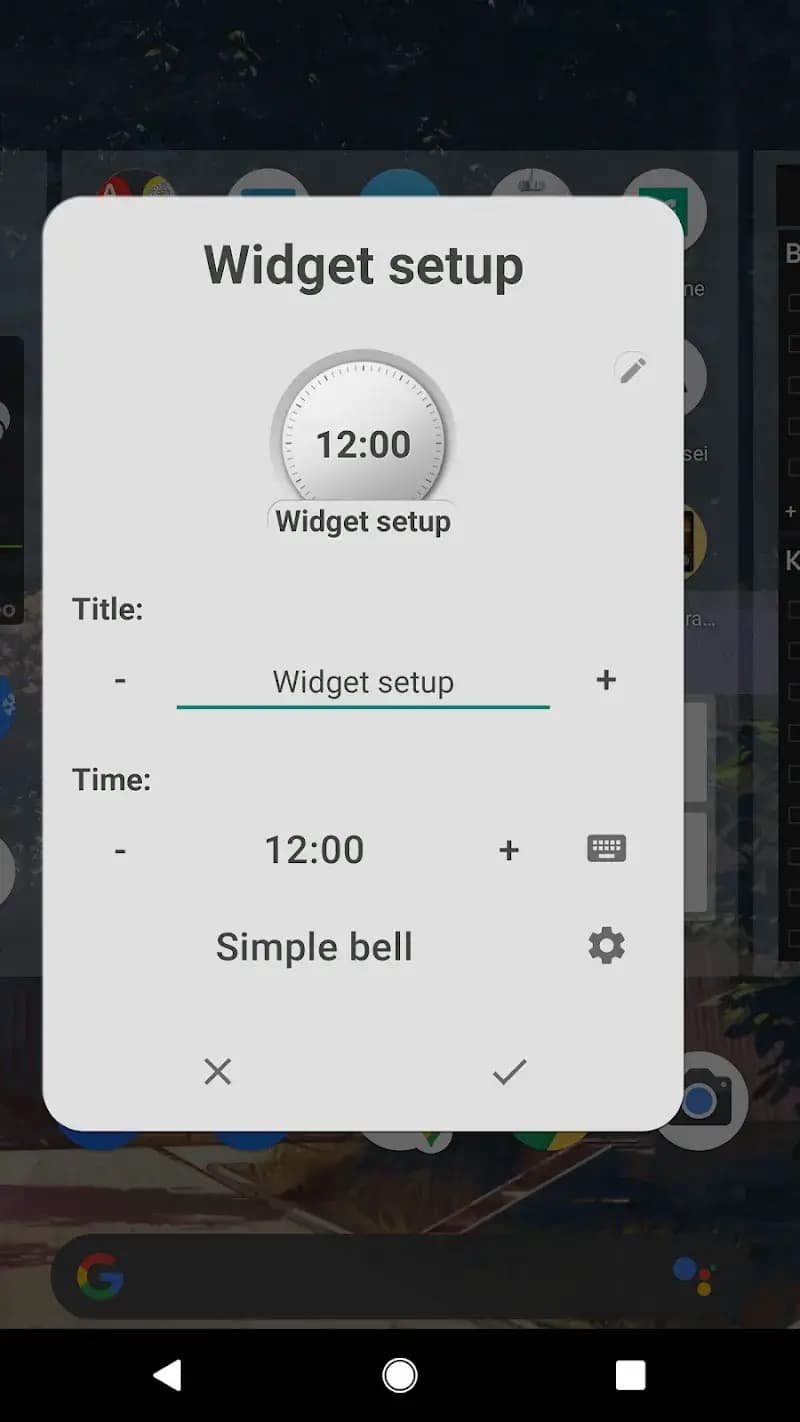The width and height of the screenshot is (800, 1422).
Task: Increase time with the plus button
Action: [509, 850]
